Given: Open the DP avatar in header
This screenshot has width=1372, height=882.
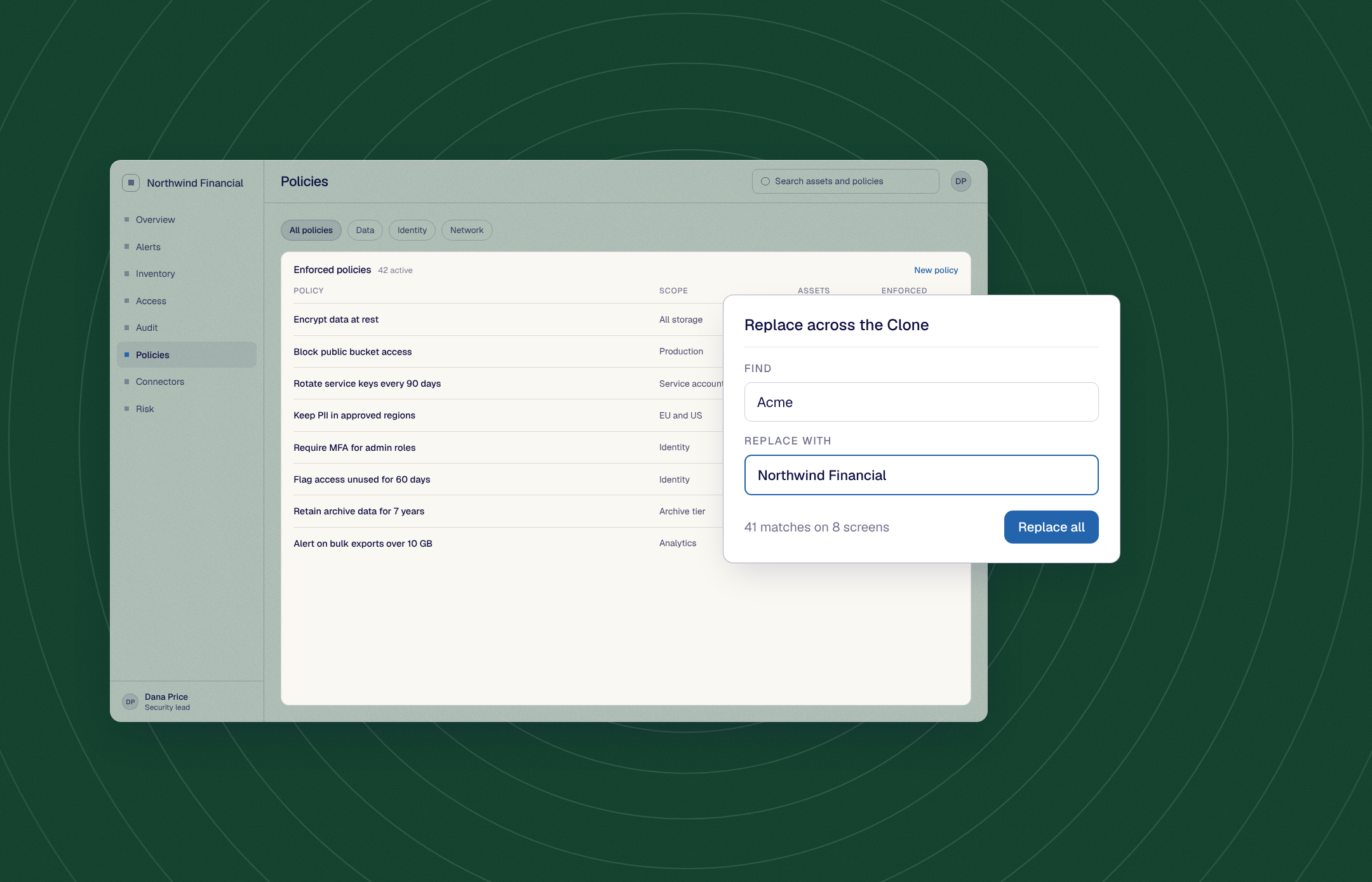Looking at the screenshot, I should click(x=960, y=182).
